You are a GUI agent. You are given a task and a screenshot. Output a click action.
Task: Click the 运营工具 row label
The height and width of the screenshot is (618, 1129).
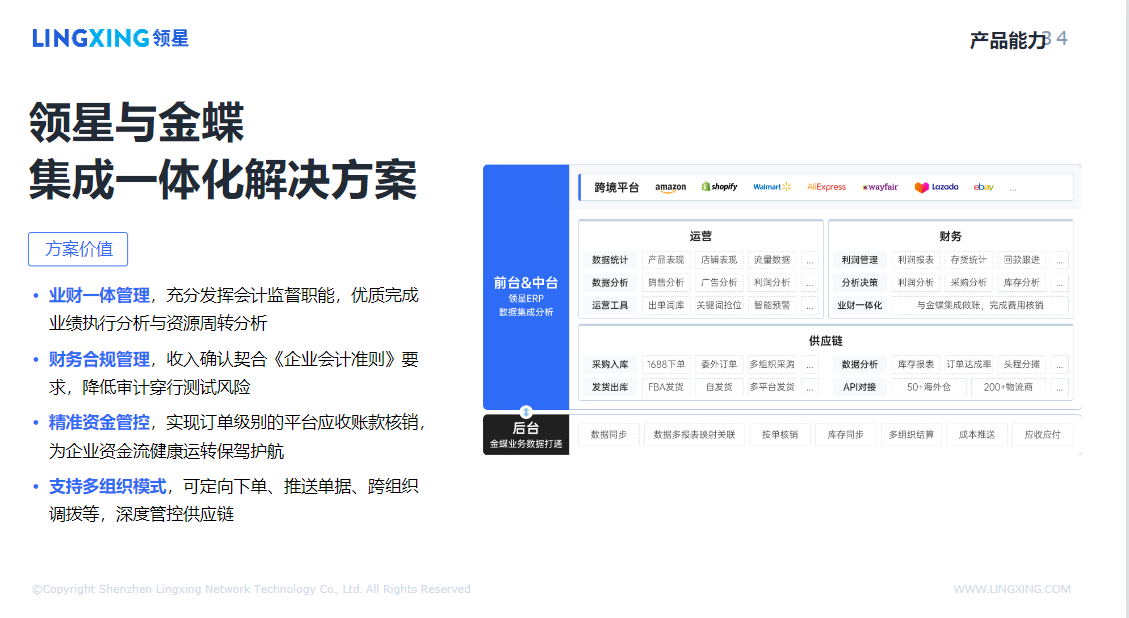610,305
